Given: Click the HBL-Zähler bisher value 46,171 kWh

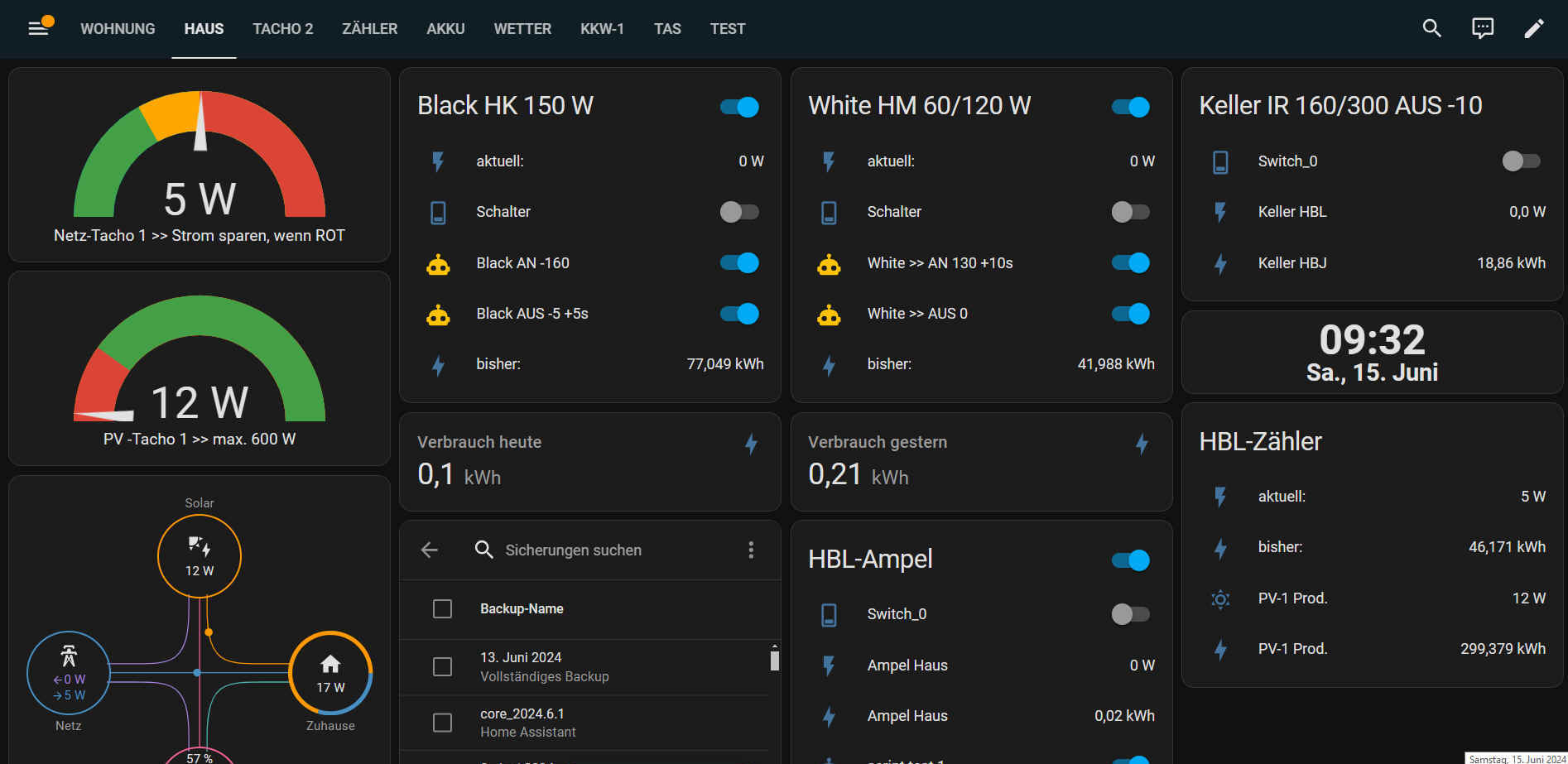Looking at the screenshot, I should (x=1507, y=547).
